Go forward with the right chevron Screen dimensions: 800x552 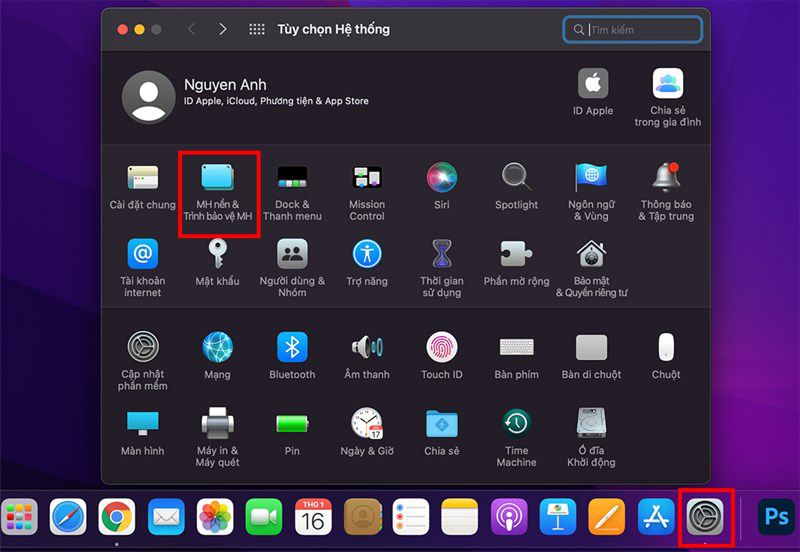pos(222,30)
